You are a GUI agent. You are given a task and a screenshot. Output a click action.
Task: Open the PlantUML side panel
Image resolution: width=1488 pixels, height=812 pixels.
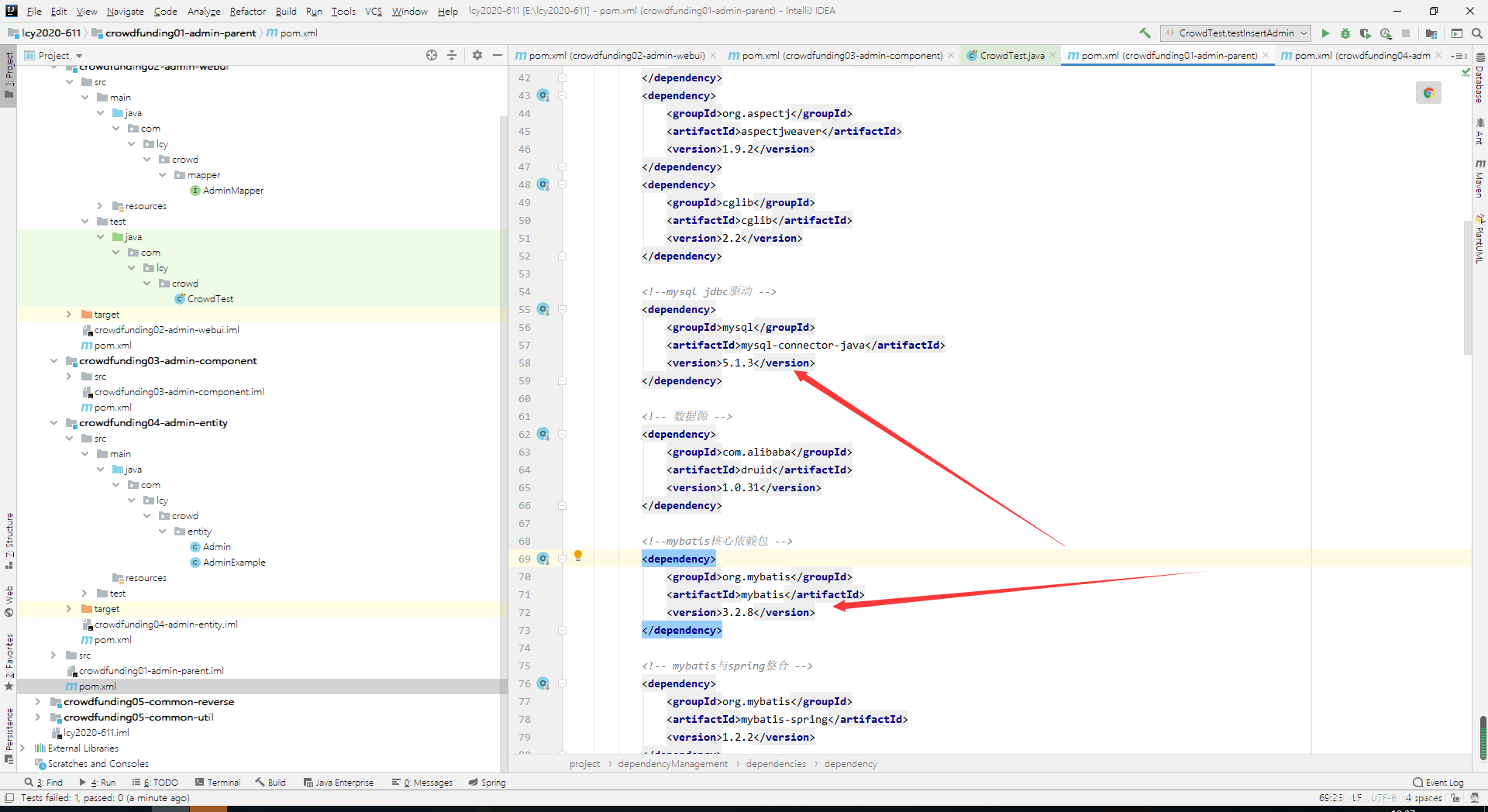(1480, 239)
